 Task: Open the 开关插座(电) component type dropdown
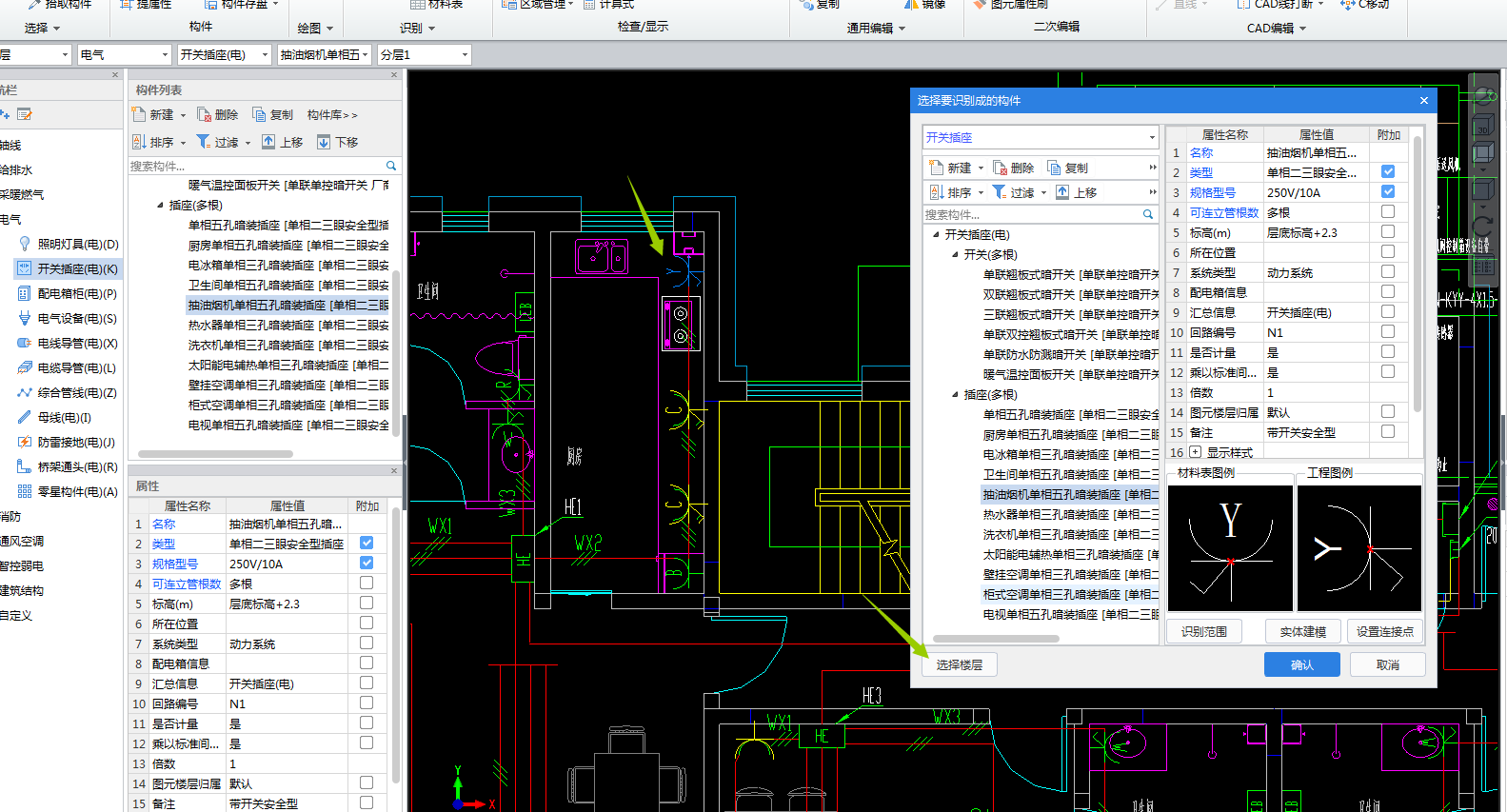[x=224, y=55]
